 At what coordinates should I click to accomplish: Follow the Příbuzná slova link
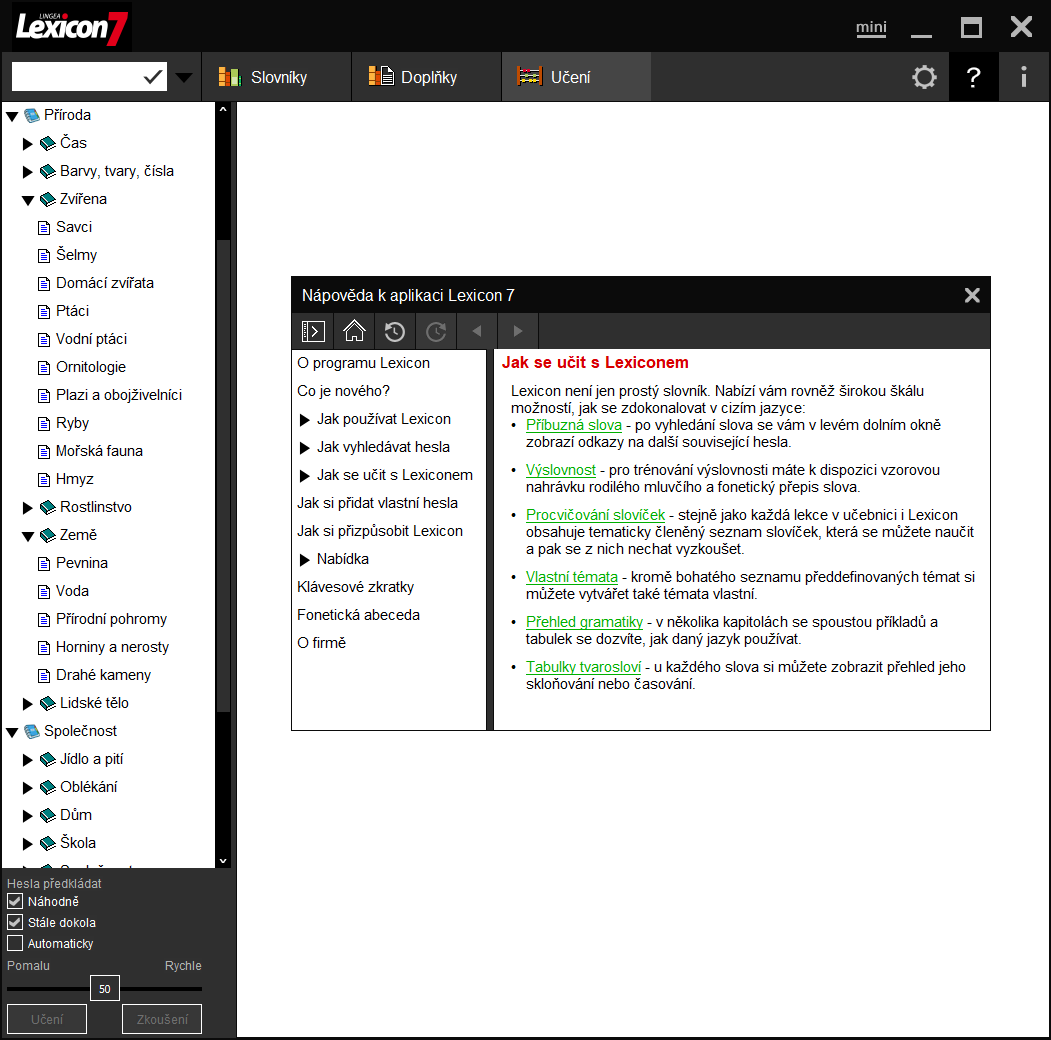tap(574, 425)
